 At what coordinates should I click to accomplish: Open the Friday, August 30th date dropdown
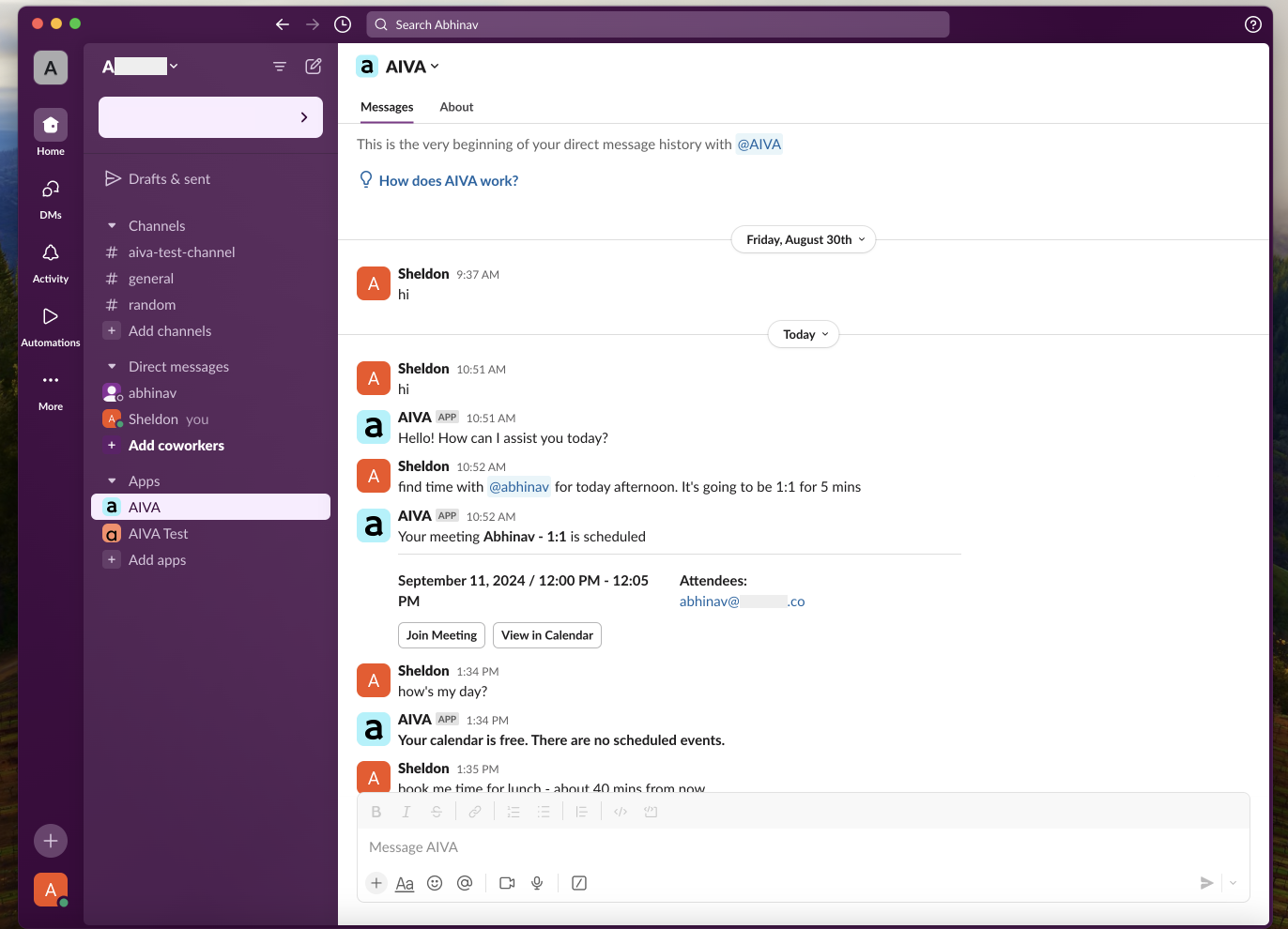coord(804,239)
